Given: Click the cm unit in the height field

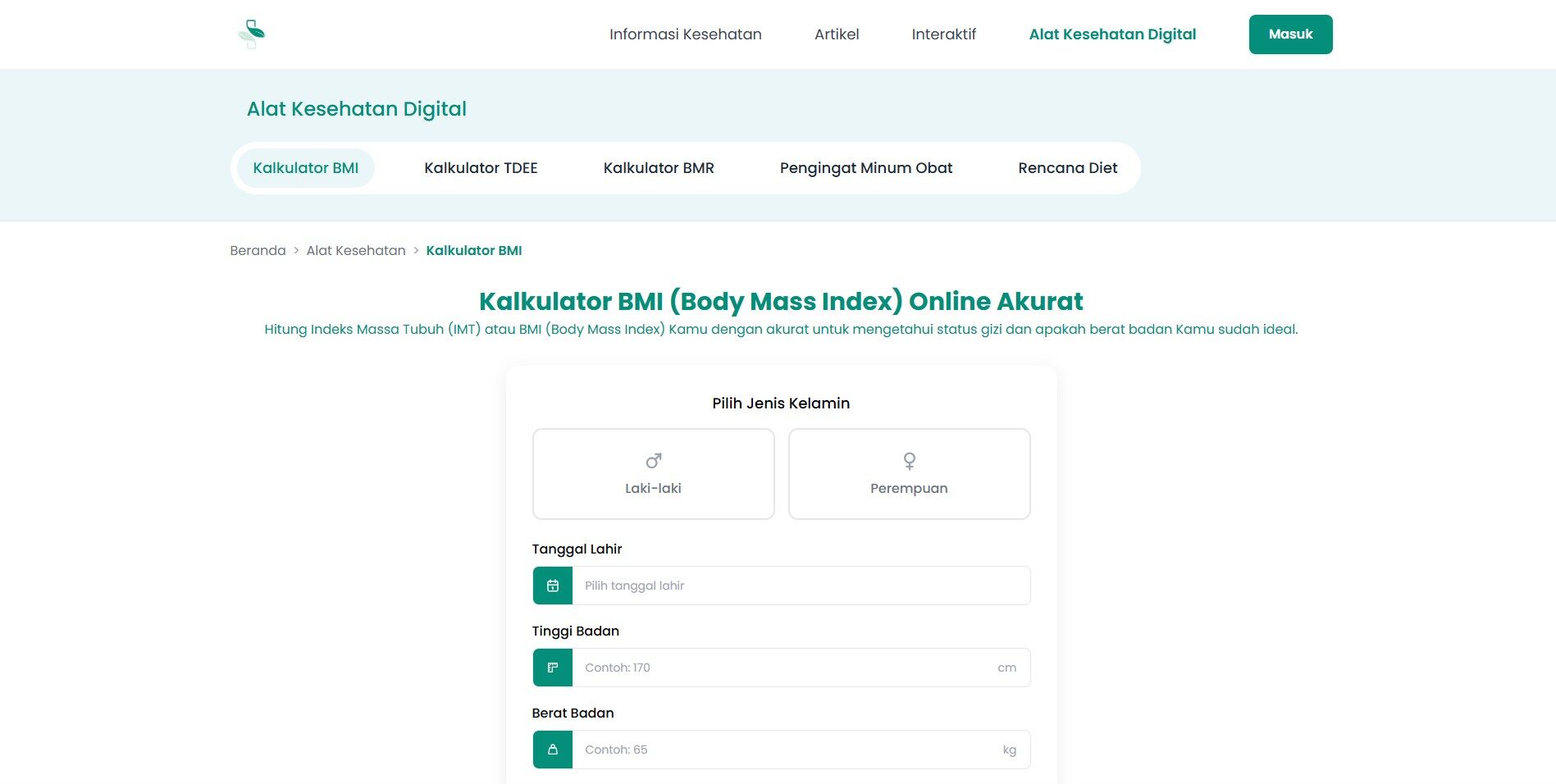Looking at the screenshot, I should [x=1007, y=668].
